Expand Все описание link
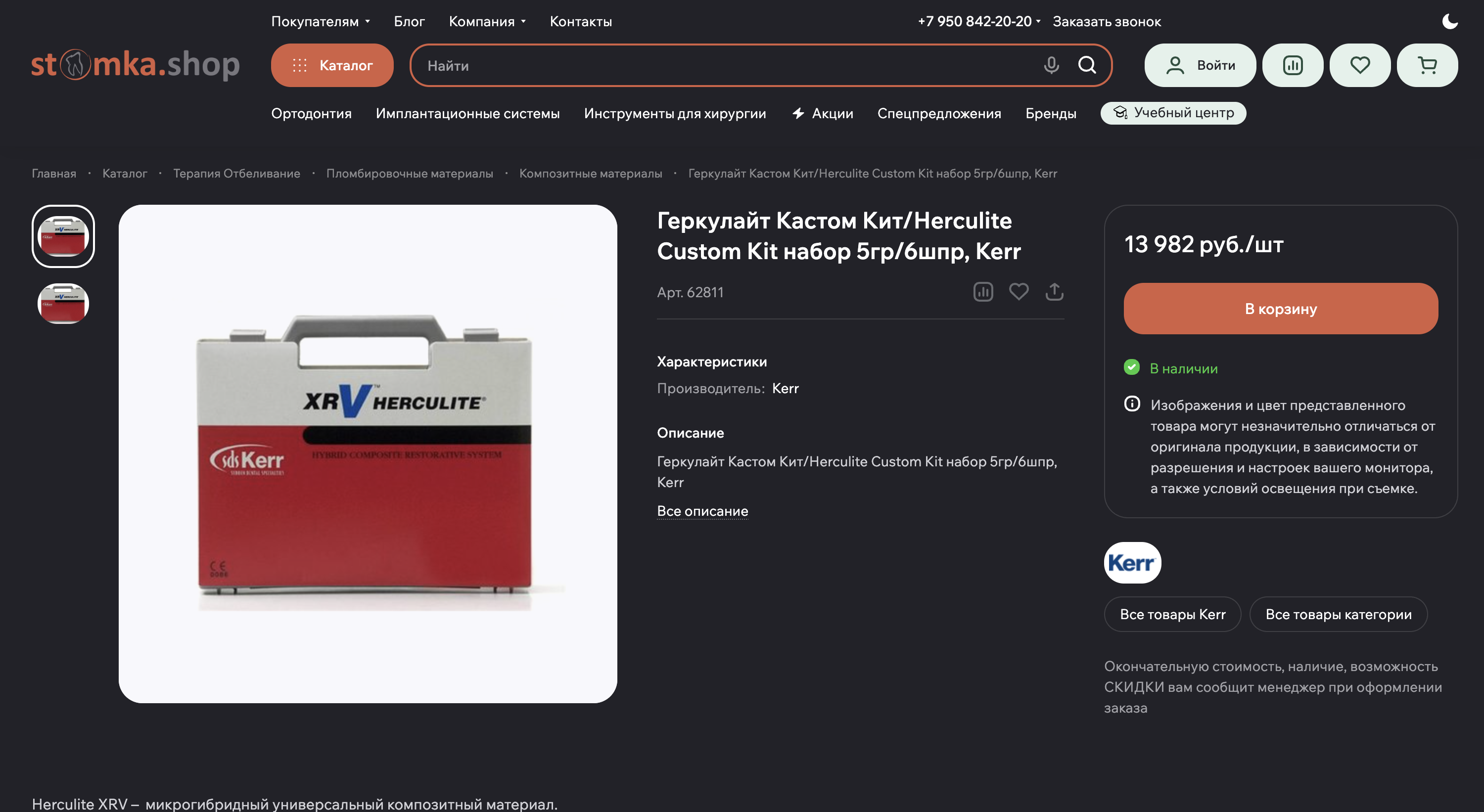The height and width of the screenshot is (812, 1484). [x=702, y=511]
